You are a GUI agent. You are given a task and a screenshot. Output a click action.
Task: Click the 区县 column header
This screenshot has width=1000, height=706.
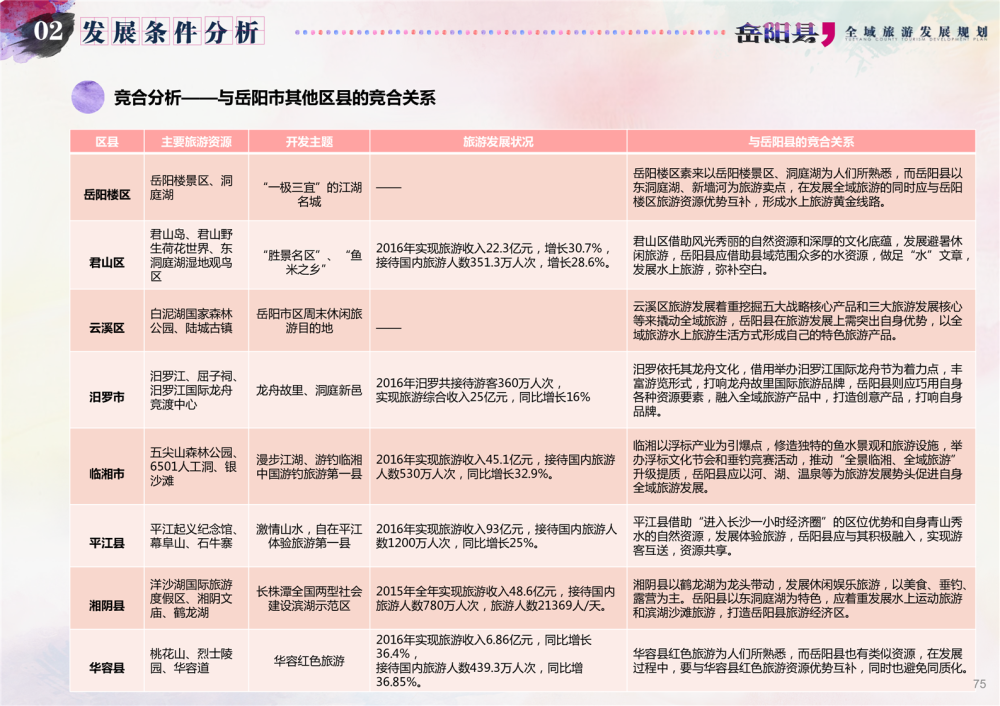point(107,142)
